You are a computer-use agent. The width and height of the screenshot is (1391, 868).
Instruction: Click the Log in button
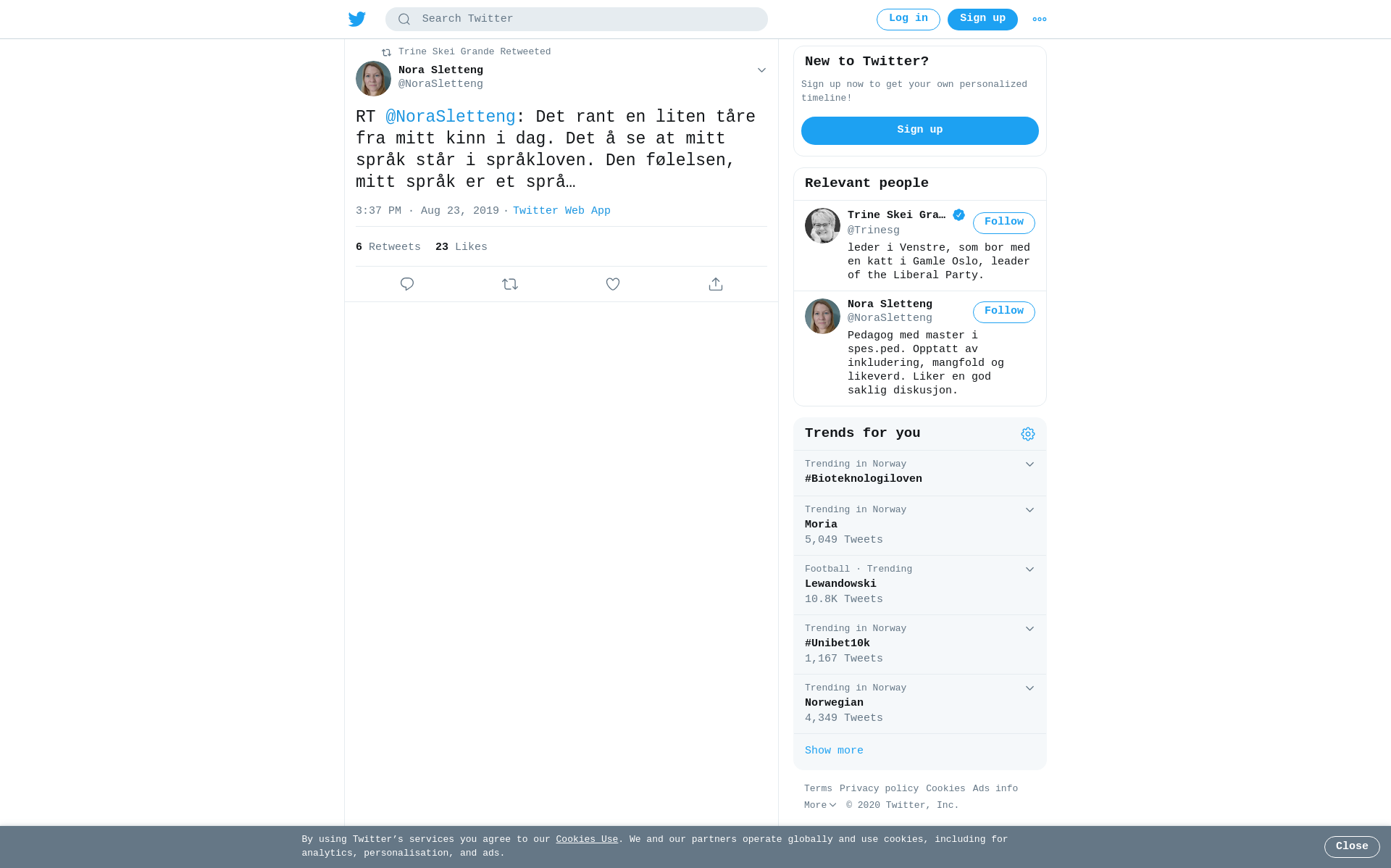pos(908,20)
